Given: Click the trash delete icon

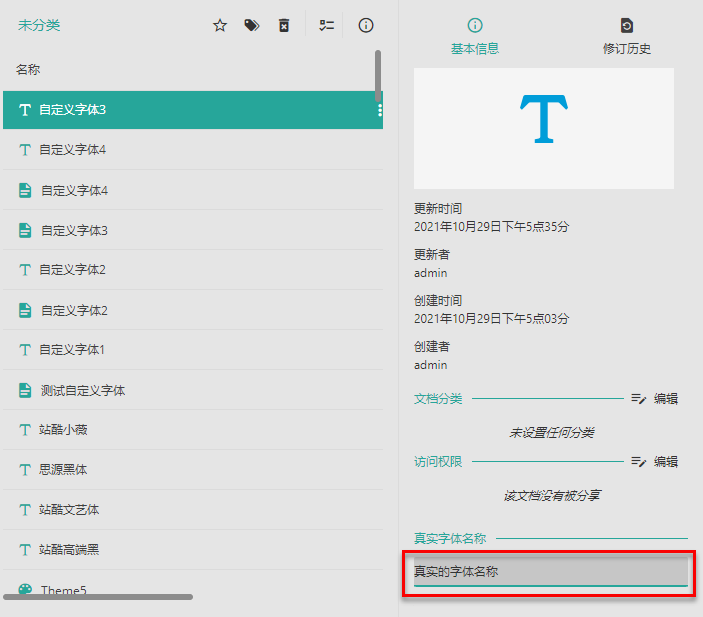Looking at the screenshot, I should click(x=284, y=25).
